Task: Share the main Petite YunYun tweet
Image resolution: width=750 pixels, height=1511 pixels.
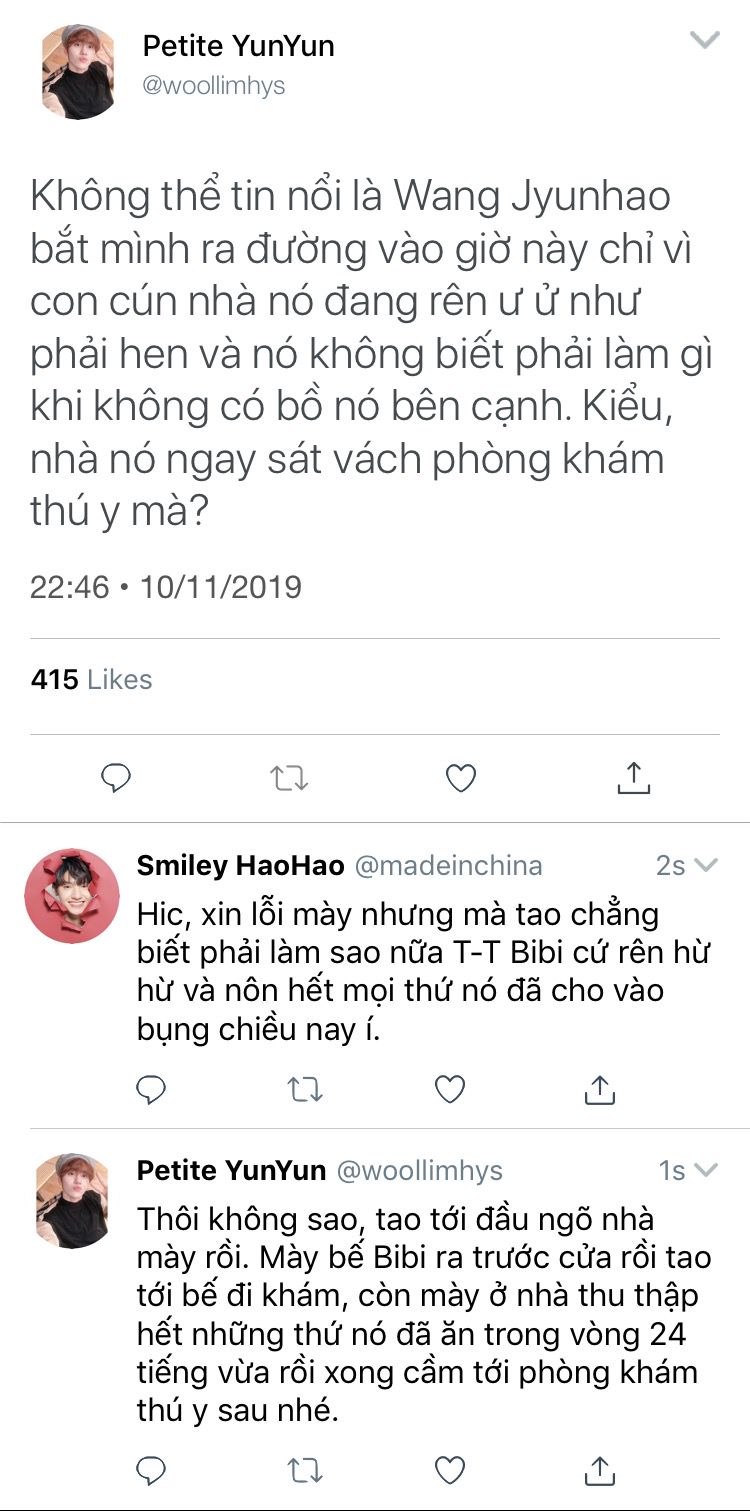Action: click(634, 777)
